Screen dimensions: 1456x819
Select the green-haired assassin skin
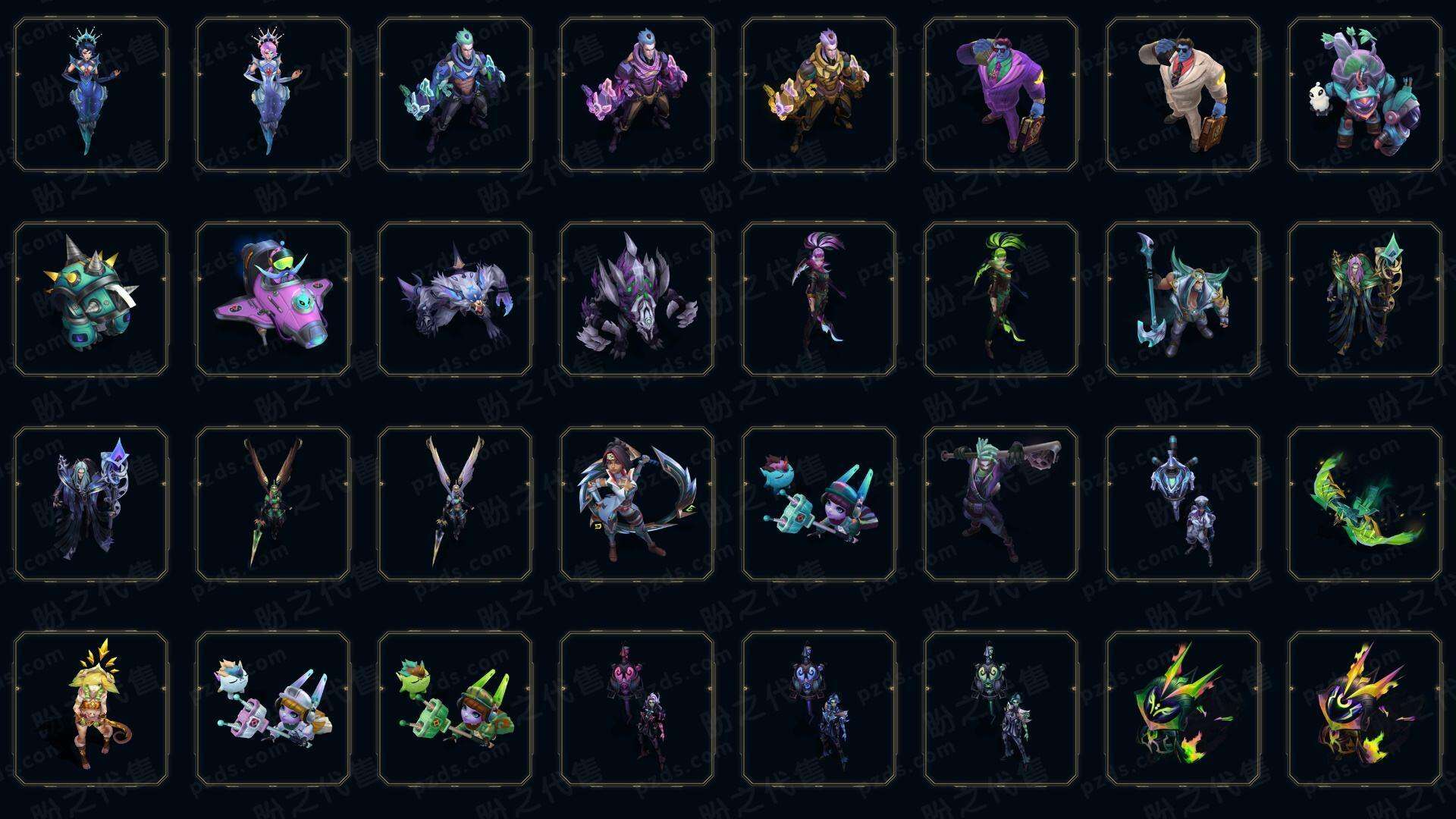point(1001,299)
